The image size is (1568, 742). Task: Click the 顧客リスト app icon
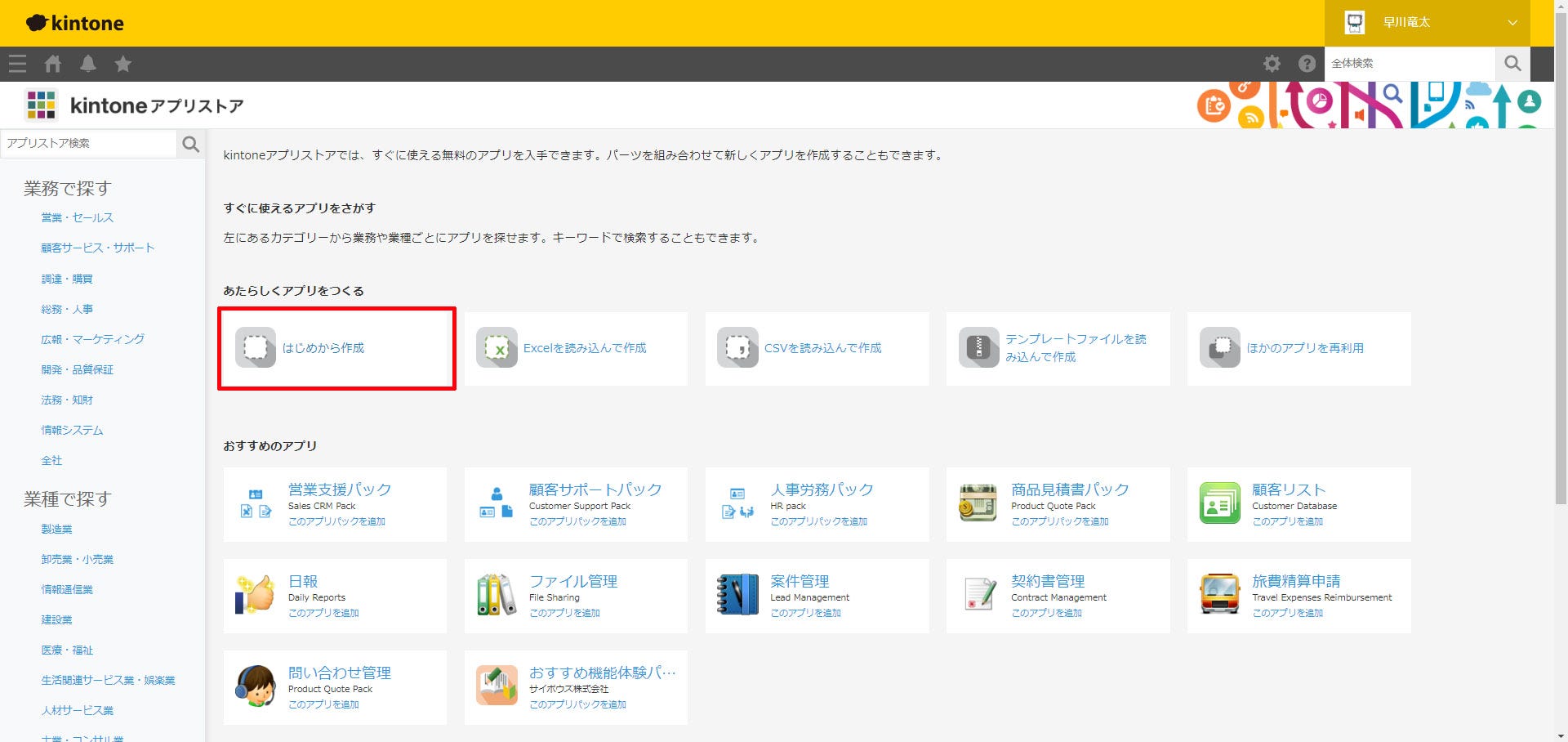pyautogui.click(x=1219, y=503)
